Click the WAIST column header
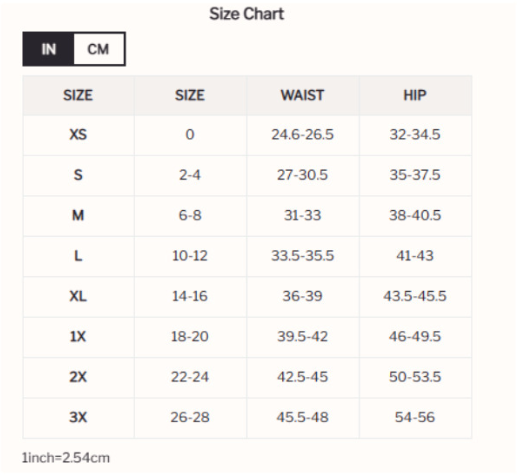 click(x=302, y=95)
